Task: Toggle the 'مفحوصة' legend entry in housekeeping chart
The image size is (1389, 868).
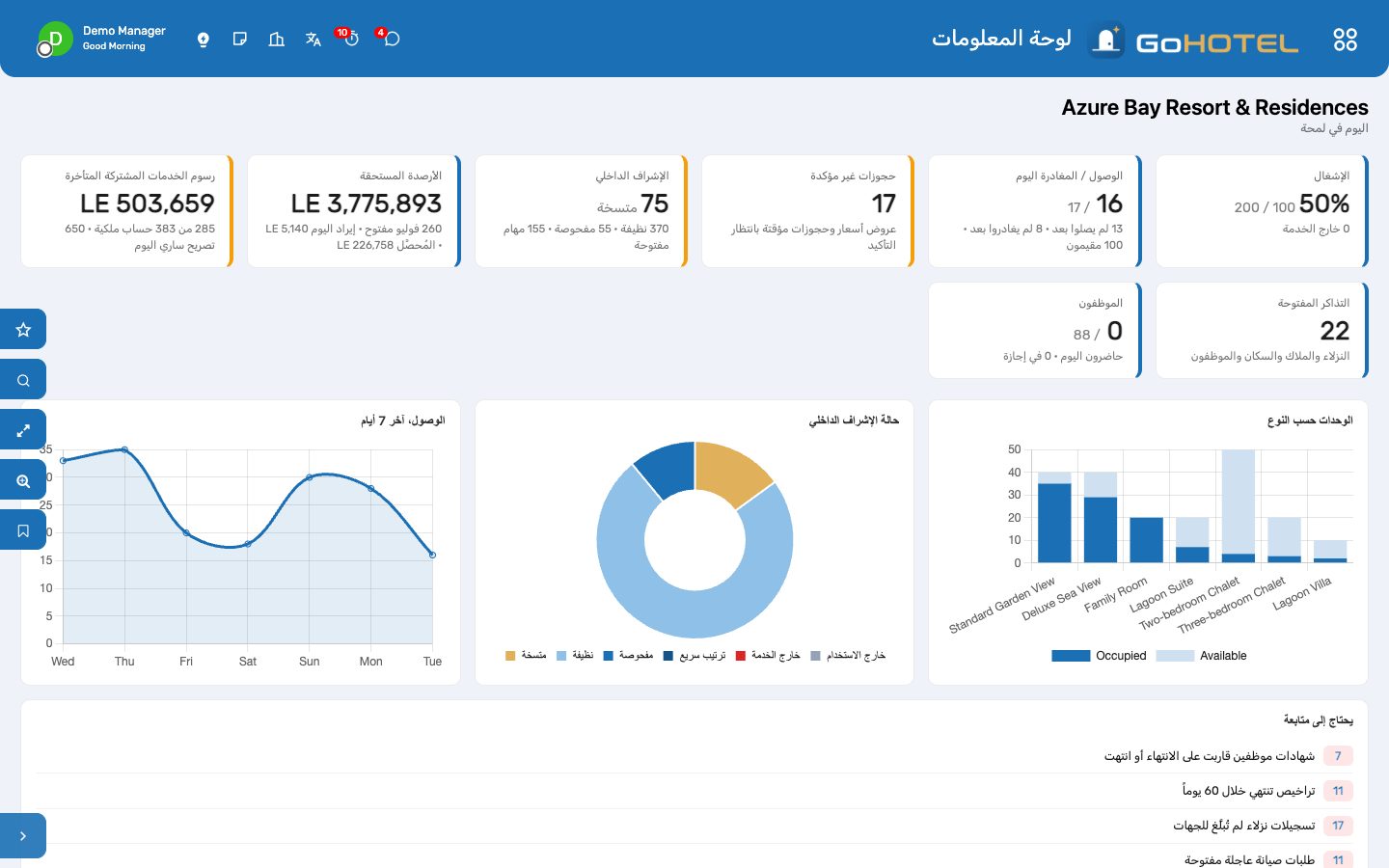Action: click(x=628, y=656)
